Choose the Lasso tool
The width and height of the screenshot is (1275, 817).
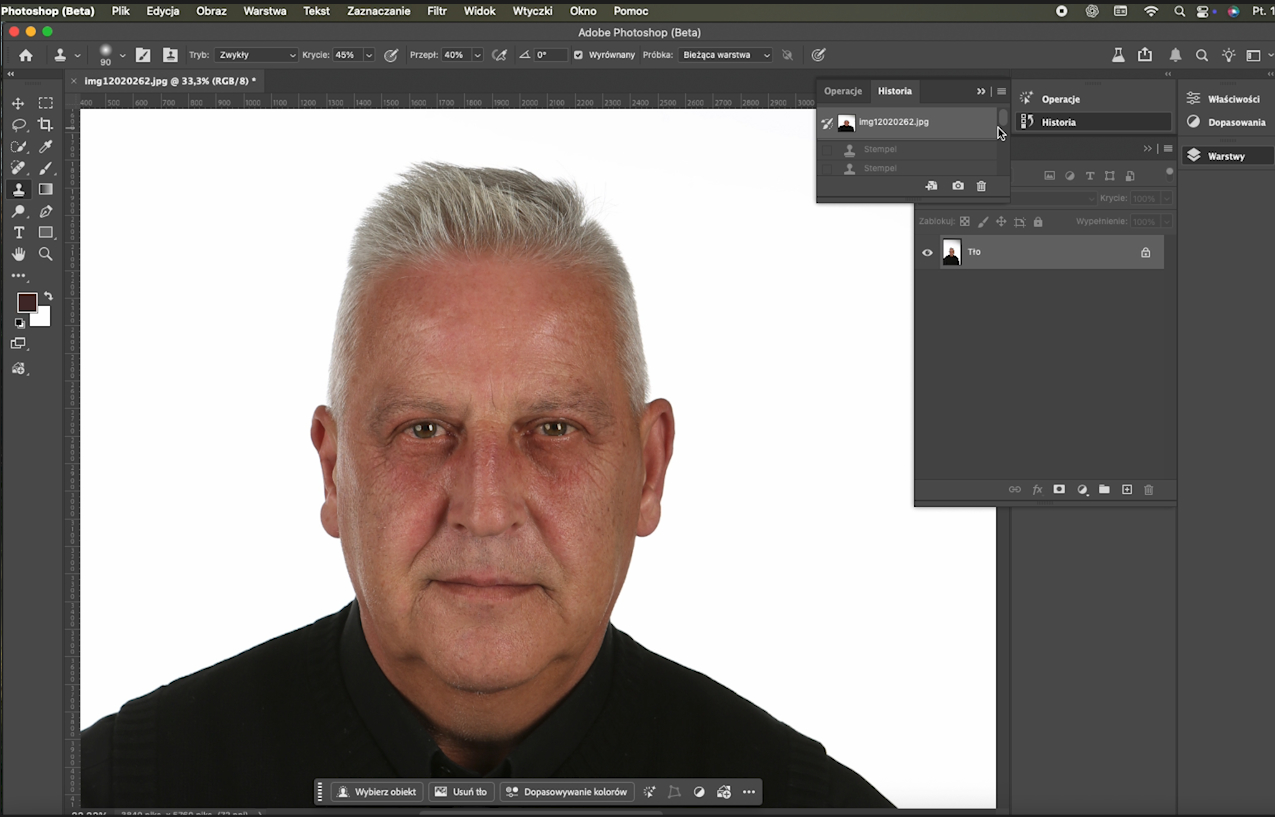[x=18, y=125]
